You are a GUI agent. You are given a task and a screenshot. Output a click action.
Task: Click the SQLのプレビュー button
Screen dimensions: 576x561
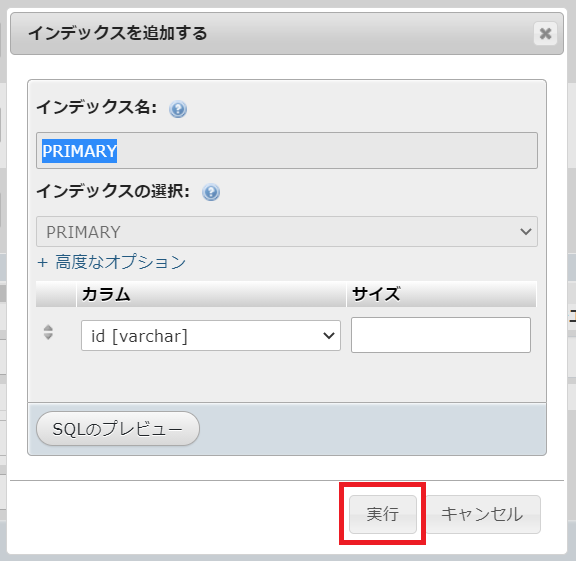tap(118, 429)
